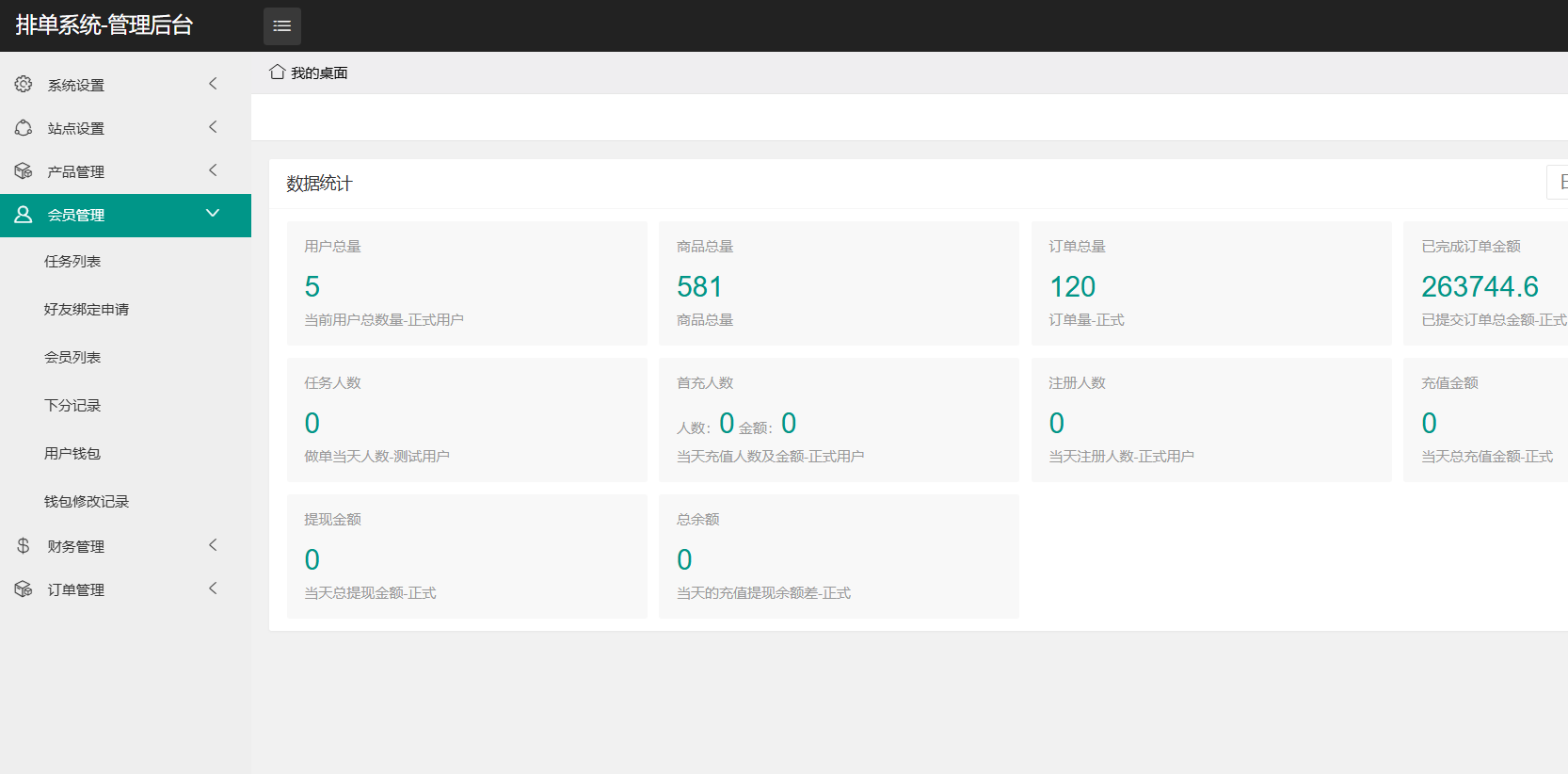Screen dimensions: 1568x774
Task: Click the box icon beside 订单管理
Action: (x=24, y=589)
